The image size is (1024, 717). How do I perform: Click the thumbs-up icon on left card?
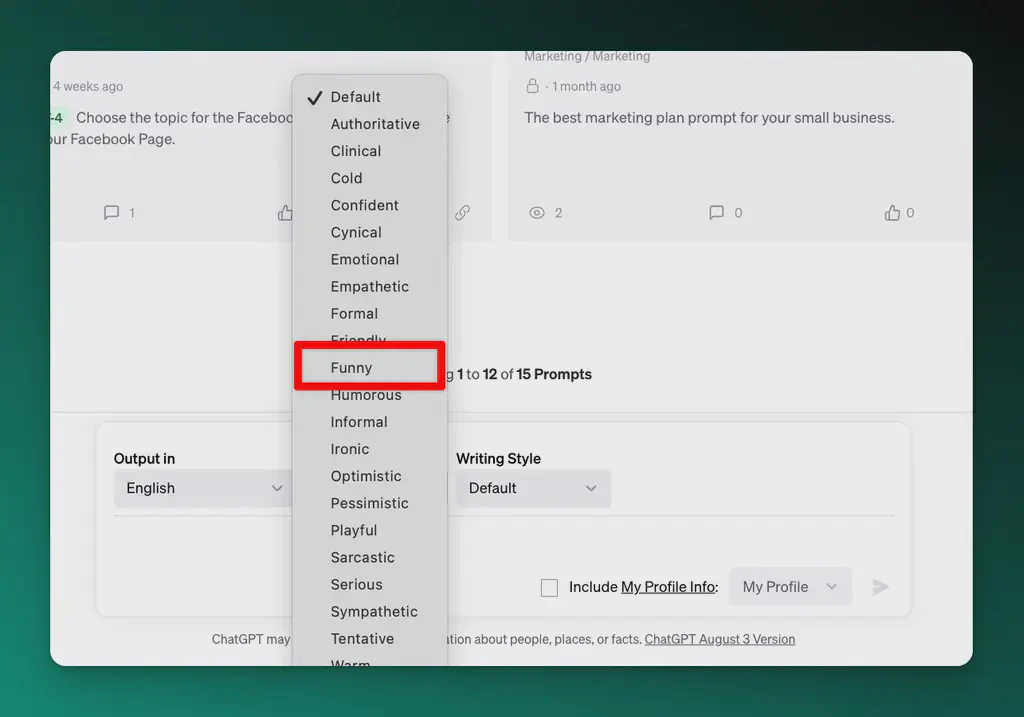285,213
